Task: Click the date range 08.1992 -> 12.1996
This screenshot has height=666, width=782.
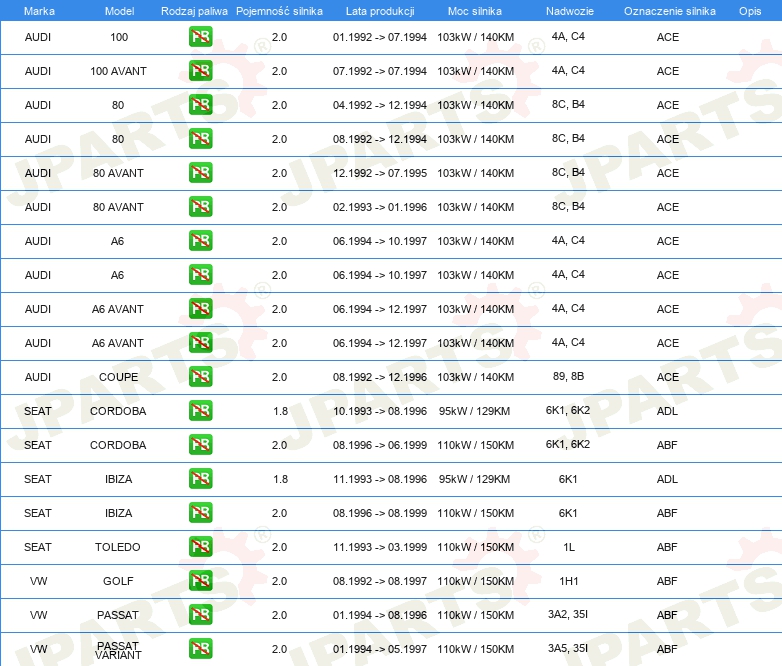Action: pos(380,377)
